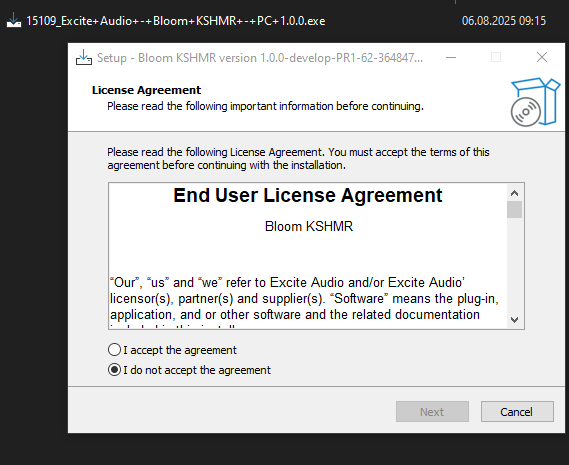Select 'I do not accept the agreement'
569x465 pixels.
(x=189, y=370)
